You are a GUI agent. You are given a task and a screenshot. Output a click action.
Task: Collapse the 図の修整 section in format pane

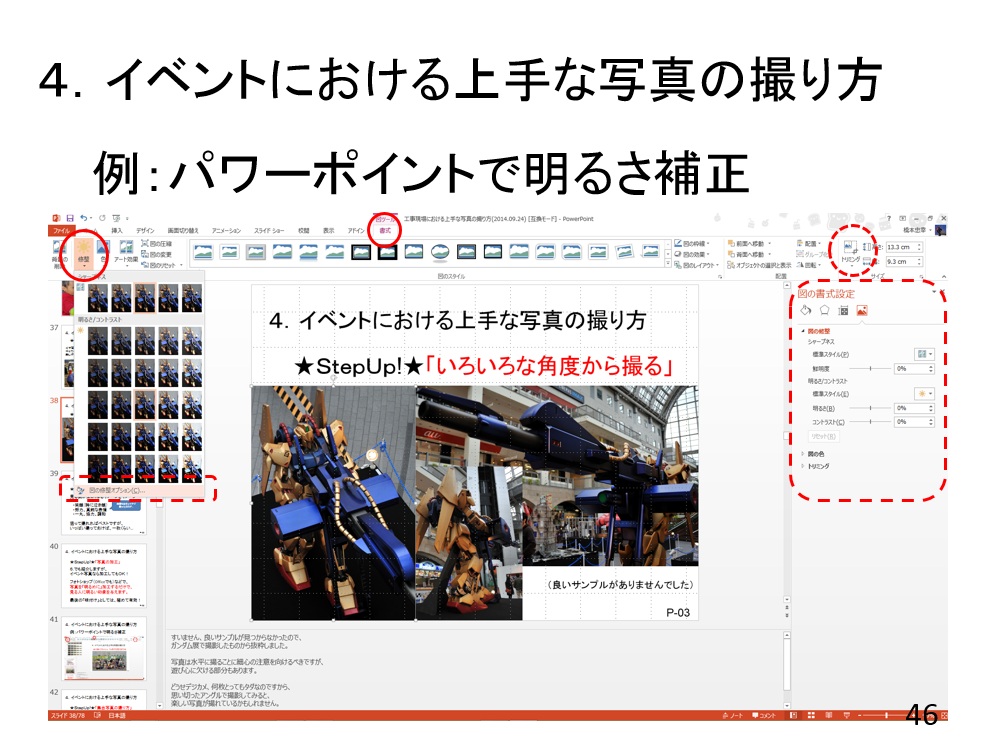(802, 331)
